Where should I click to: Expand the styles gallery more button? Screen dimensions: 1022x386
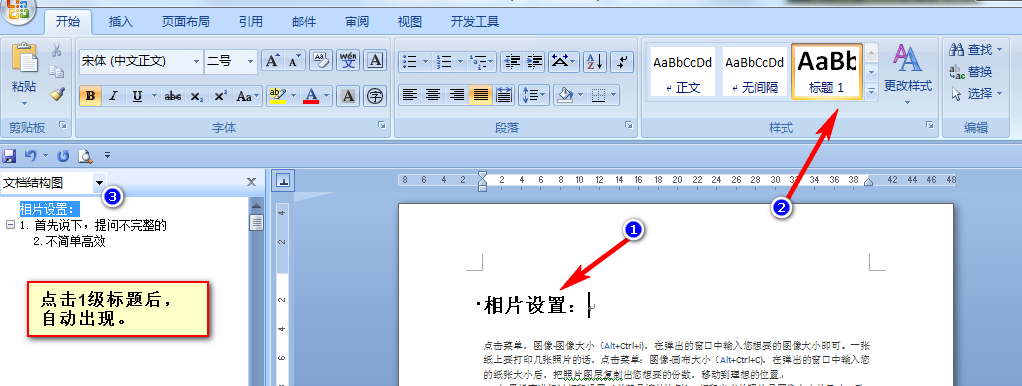[x=871, y=91]
